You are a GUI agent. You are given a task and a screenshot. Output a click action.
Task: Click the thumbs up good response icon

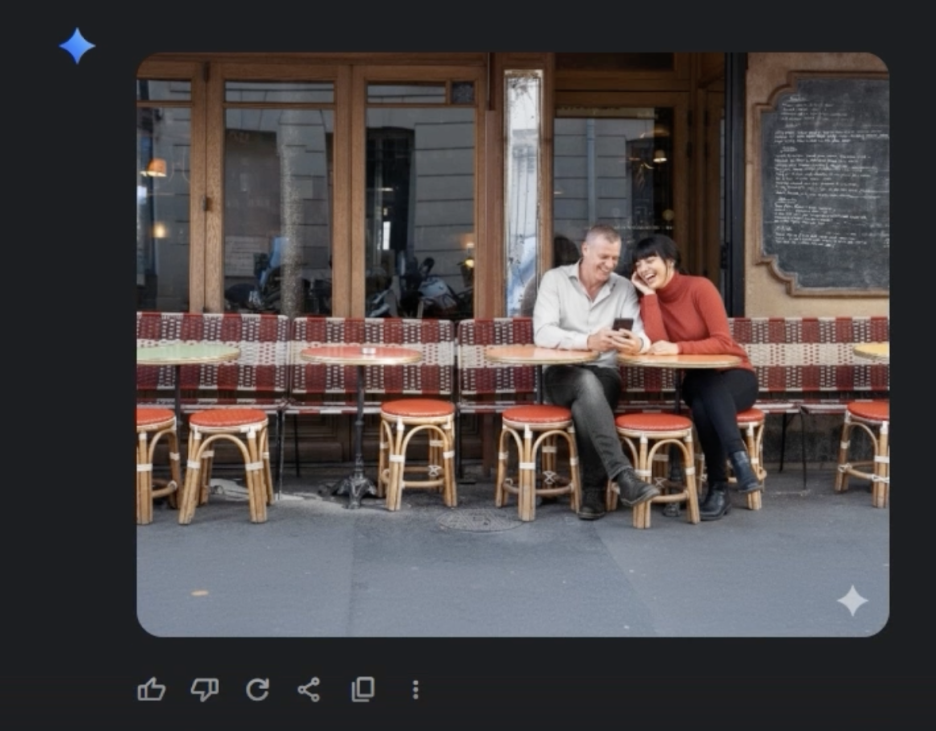[x=151, y=690]
